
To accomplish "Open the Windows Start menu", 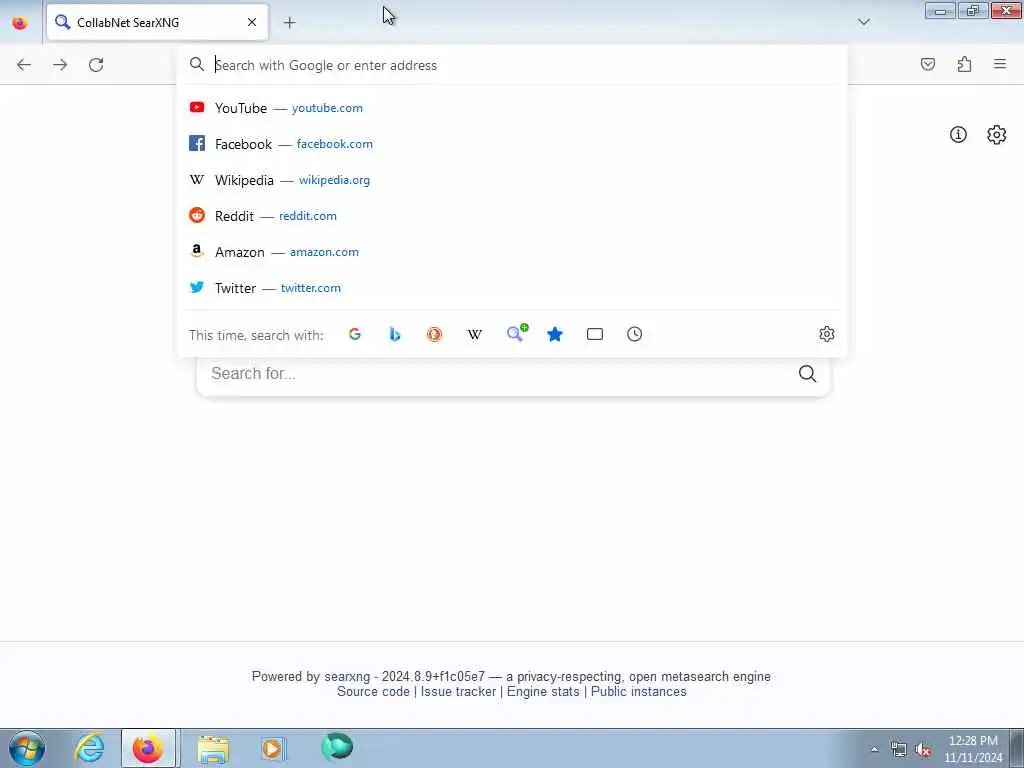I will tap(27, 748).
